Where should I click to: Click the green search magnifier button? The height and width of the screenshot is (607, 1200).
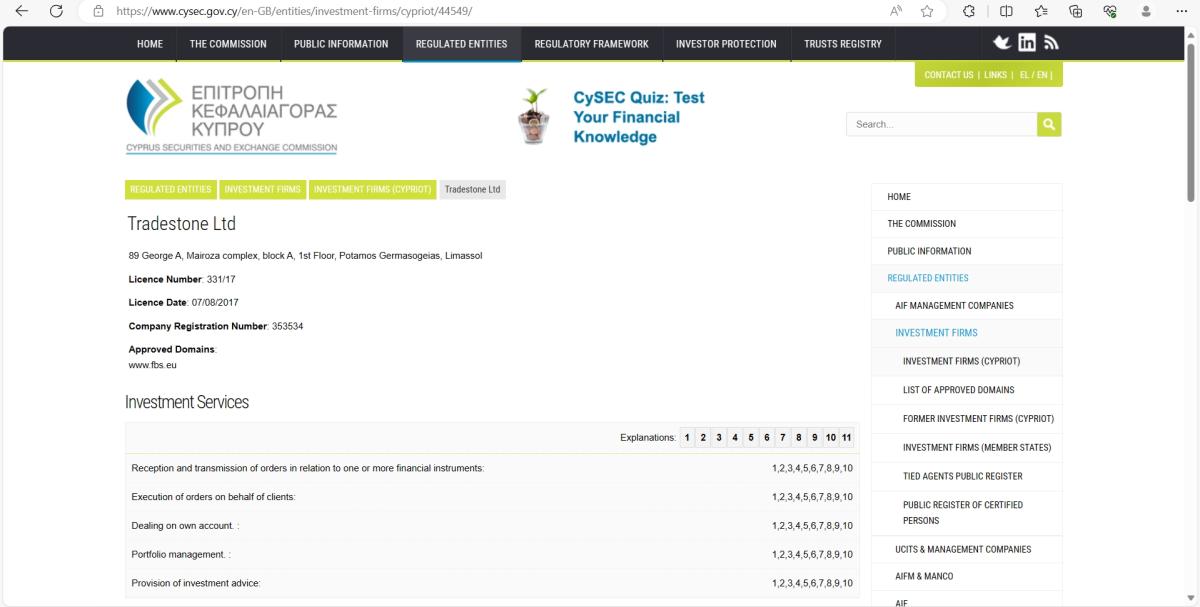point(1049,124)
